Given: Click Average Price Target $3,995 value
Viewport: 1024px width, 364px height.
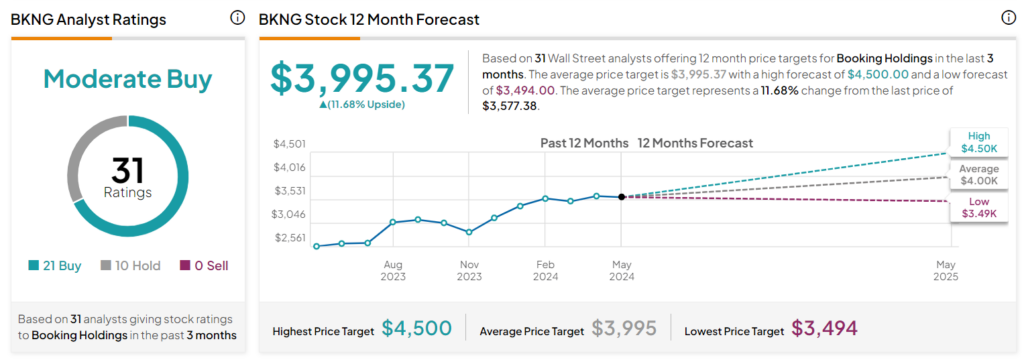Looking at the screenshot, I should pyautogui.click(x=624, y=328).
